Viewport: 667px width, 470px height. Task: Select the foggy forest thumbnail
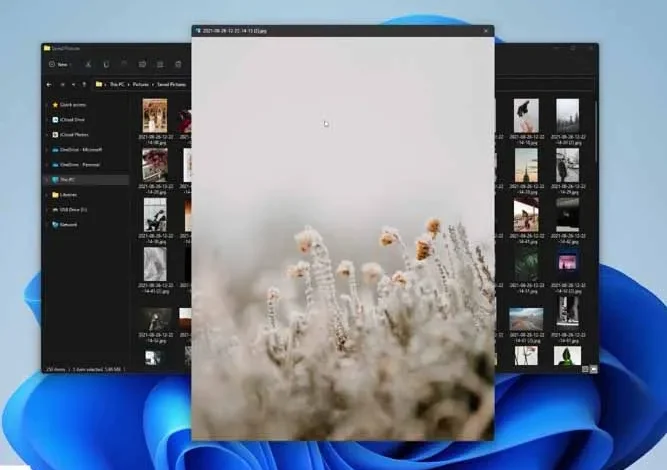tap(567, 115)
